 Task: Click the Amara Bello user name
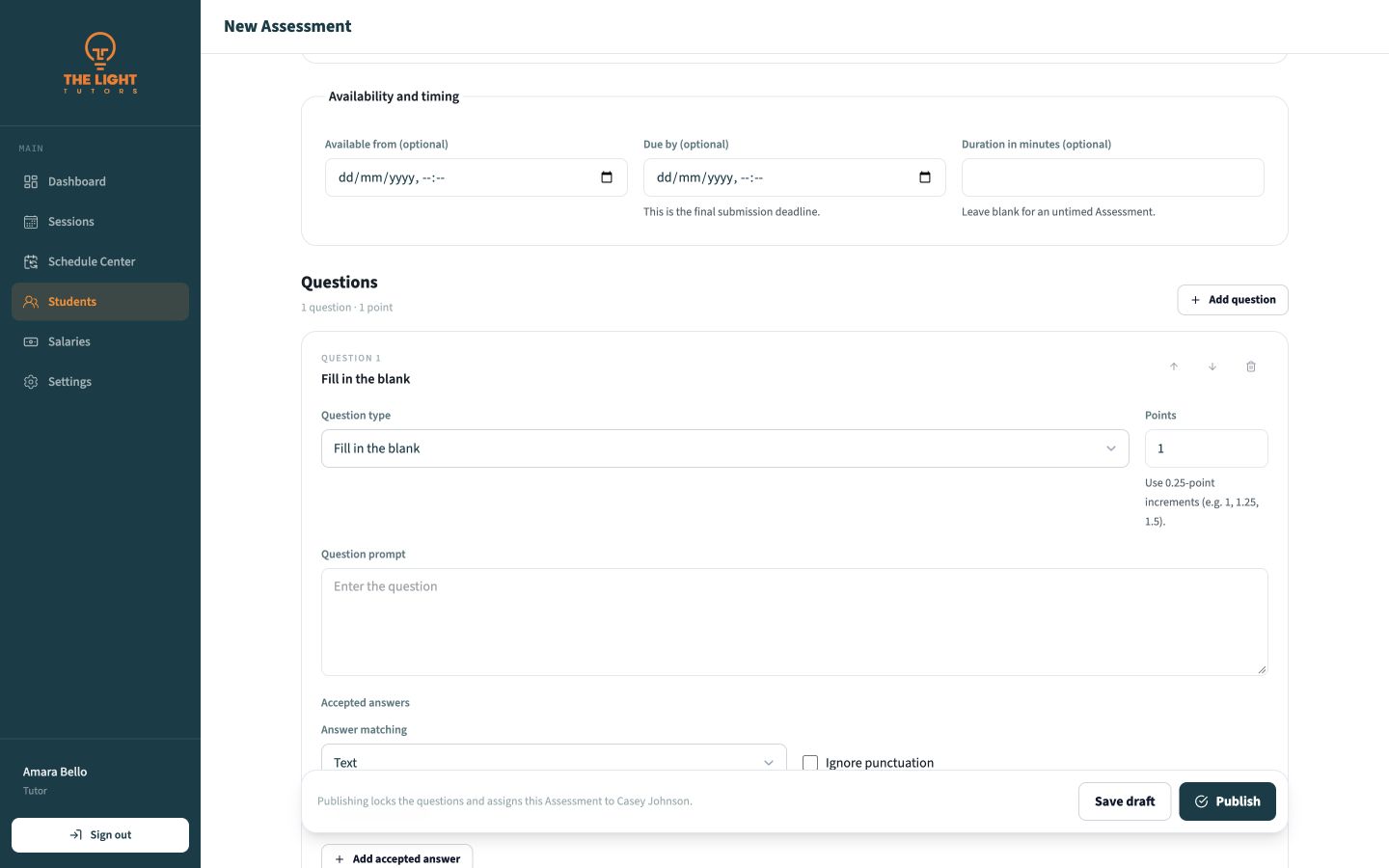coord(55,772)
